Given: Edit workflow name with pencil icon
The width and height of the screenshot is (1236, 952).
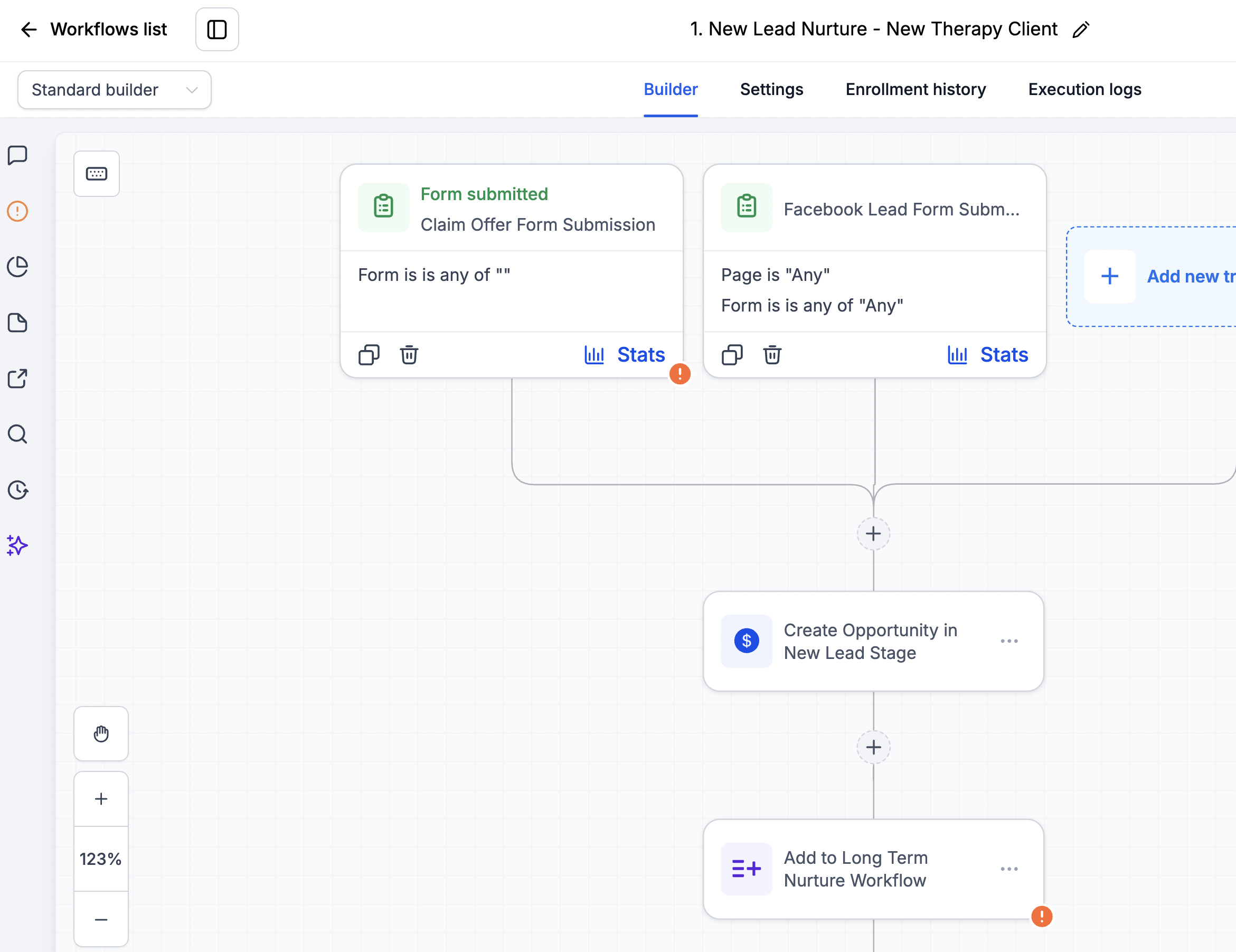Looking at the screenshot, I should tap(1081, 30).
